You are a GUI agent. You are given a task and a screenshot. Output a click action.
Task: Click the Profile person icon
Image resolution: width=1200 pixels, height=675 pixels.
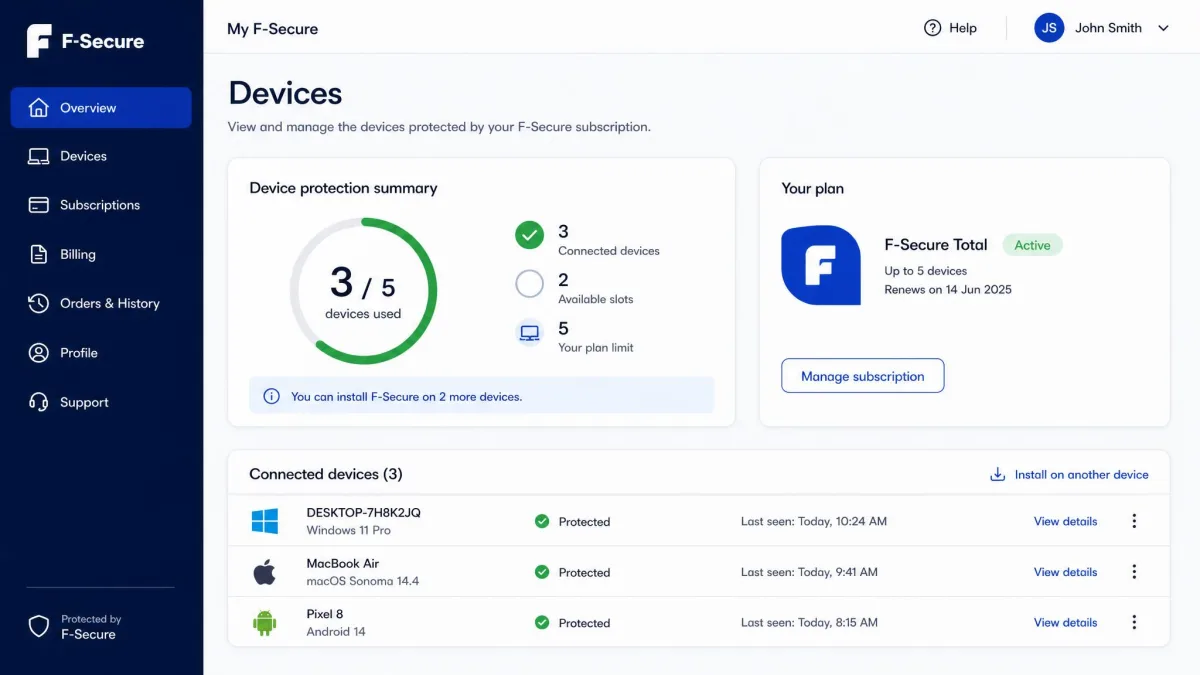tap(38, 352)
